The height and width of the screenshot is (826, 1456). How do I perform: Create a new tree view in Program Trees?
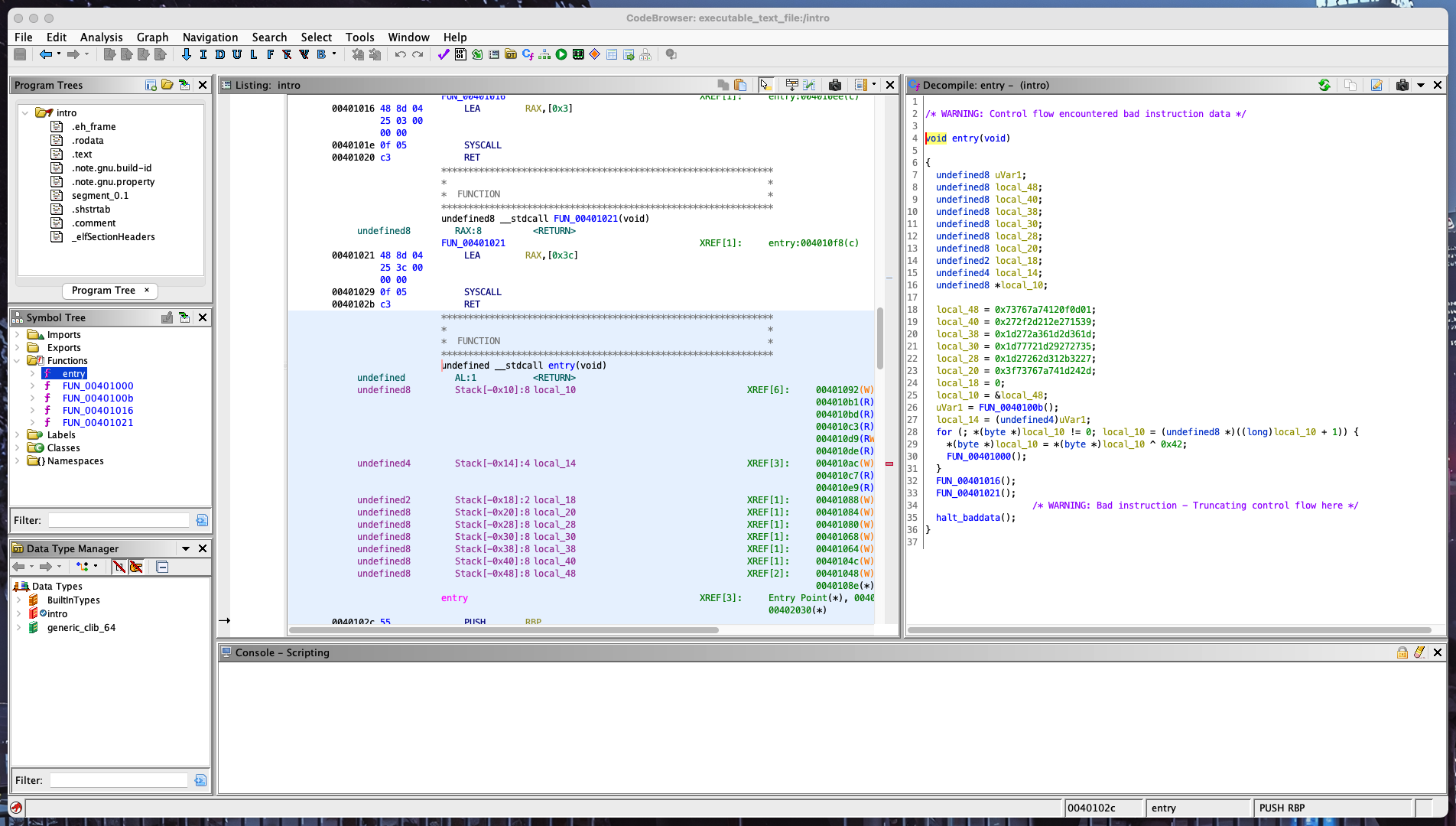point(151,85)
